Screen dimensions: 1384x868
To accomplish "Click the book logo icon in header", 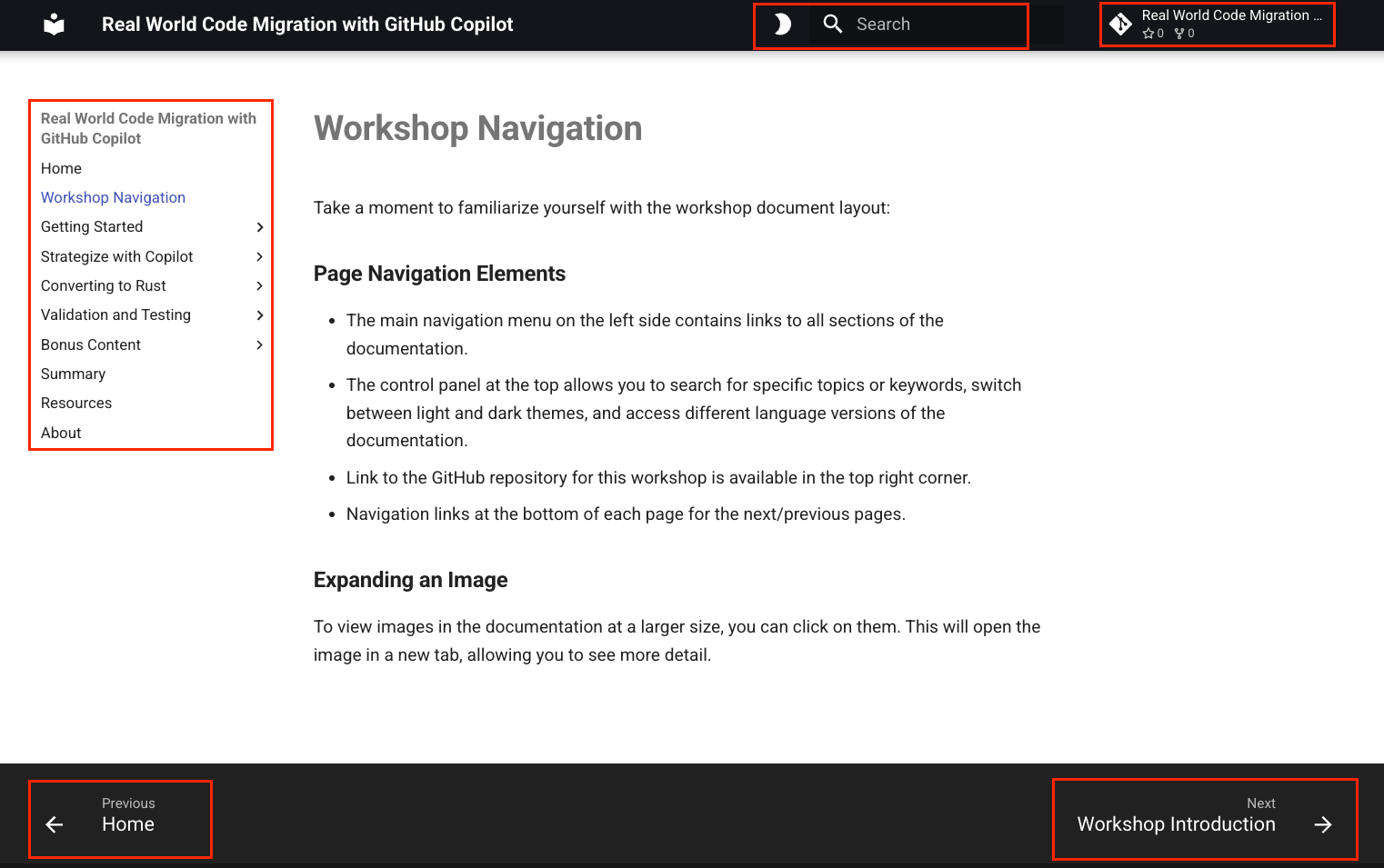I will coord(55,25).
